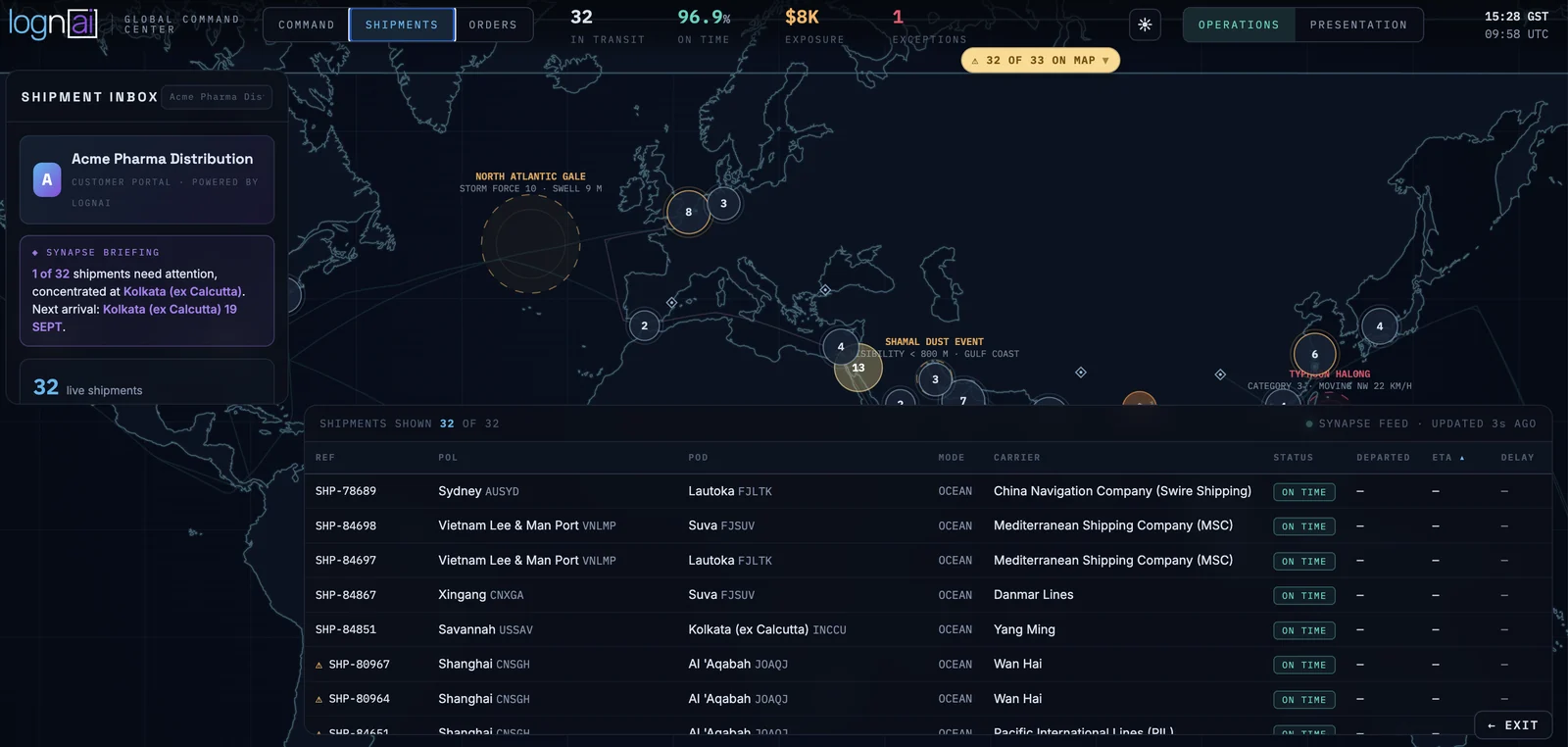Open the 3-shipment cluster beside the 8 cluster

(723, 204)
